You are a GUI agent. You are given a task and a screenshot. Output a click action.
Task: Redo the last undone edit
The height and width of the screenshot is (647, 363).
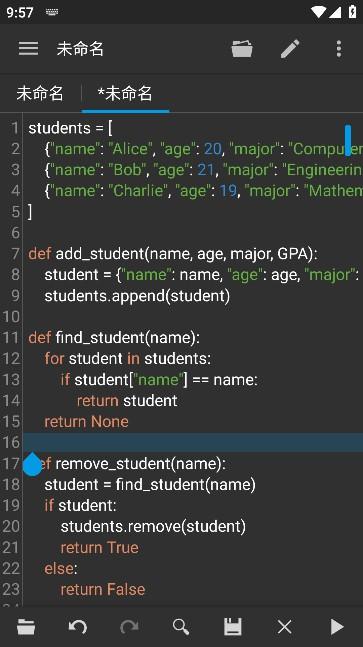129,627
